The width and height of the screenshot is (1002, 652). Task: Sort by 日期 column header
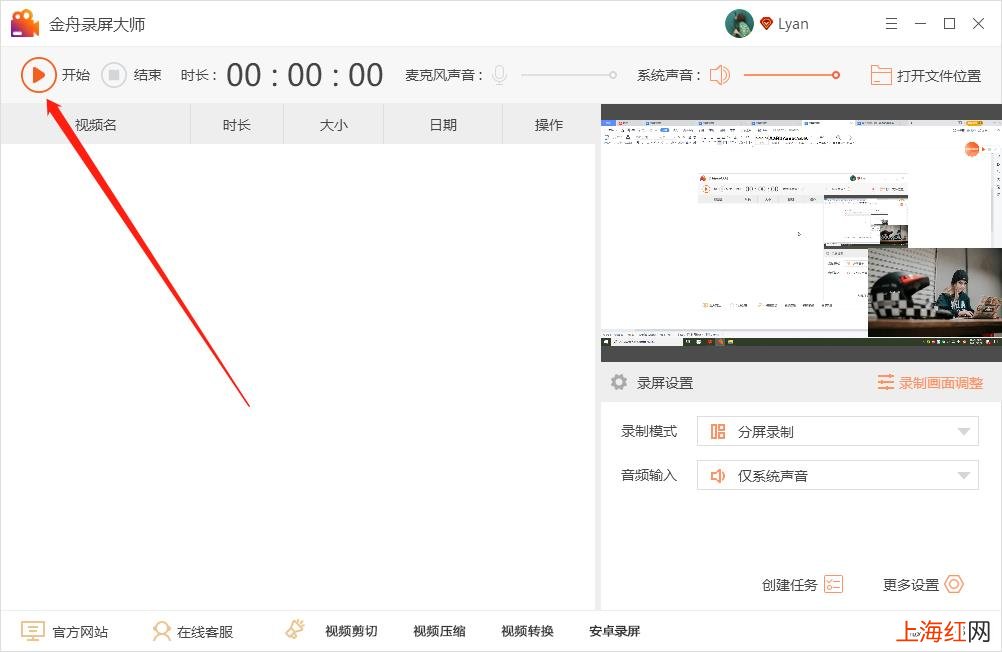443,125
